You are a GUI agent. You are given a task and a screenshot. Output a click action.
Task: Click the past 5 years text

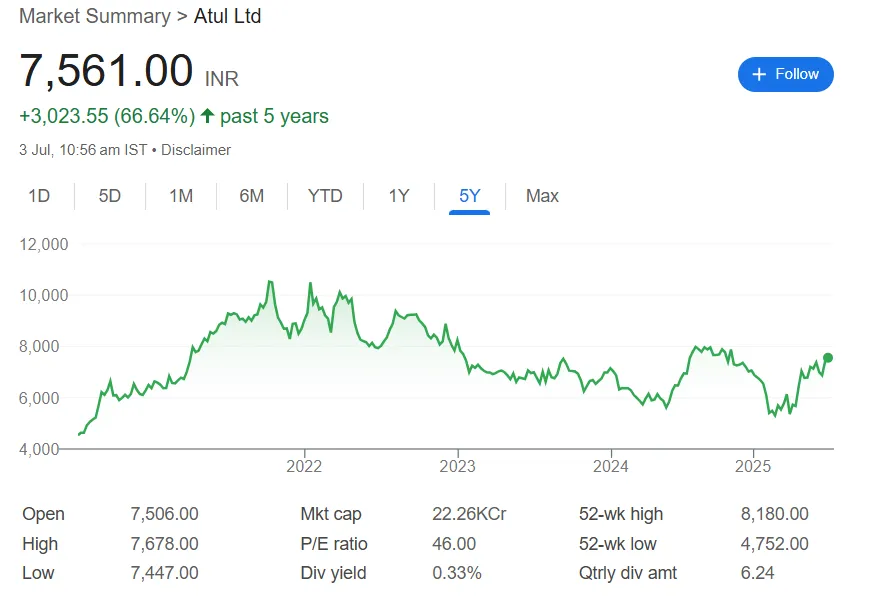pyautogui.click(x=274, y=116)
